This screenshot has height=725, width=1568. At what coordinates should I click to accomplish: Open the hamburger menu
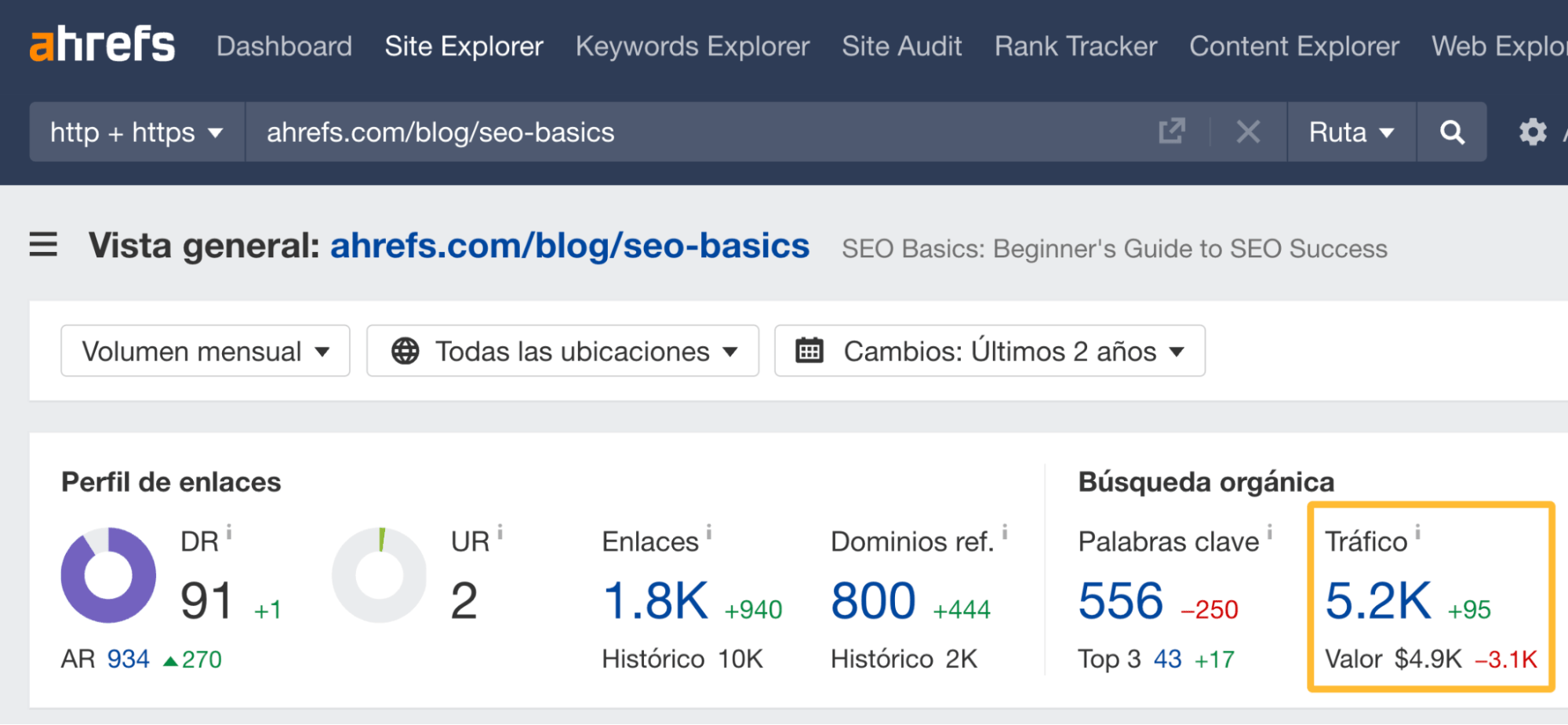[x=43, y=245]
